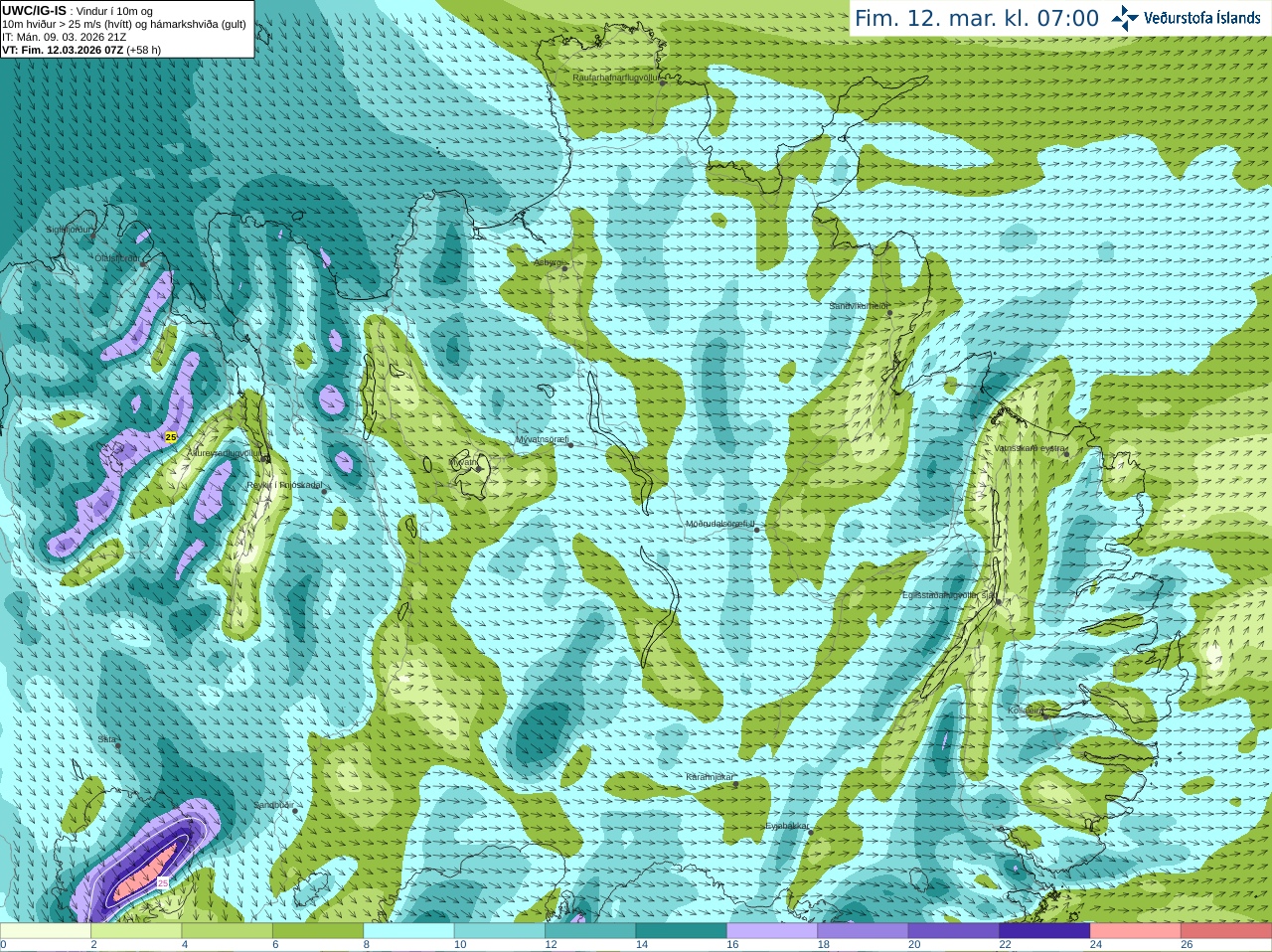The width and height of the screenshot is (1272, 952).
Task: Click the 16–18 m/s lavender legend swatch
Action: point(772,931)
